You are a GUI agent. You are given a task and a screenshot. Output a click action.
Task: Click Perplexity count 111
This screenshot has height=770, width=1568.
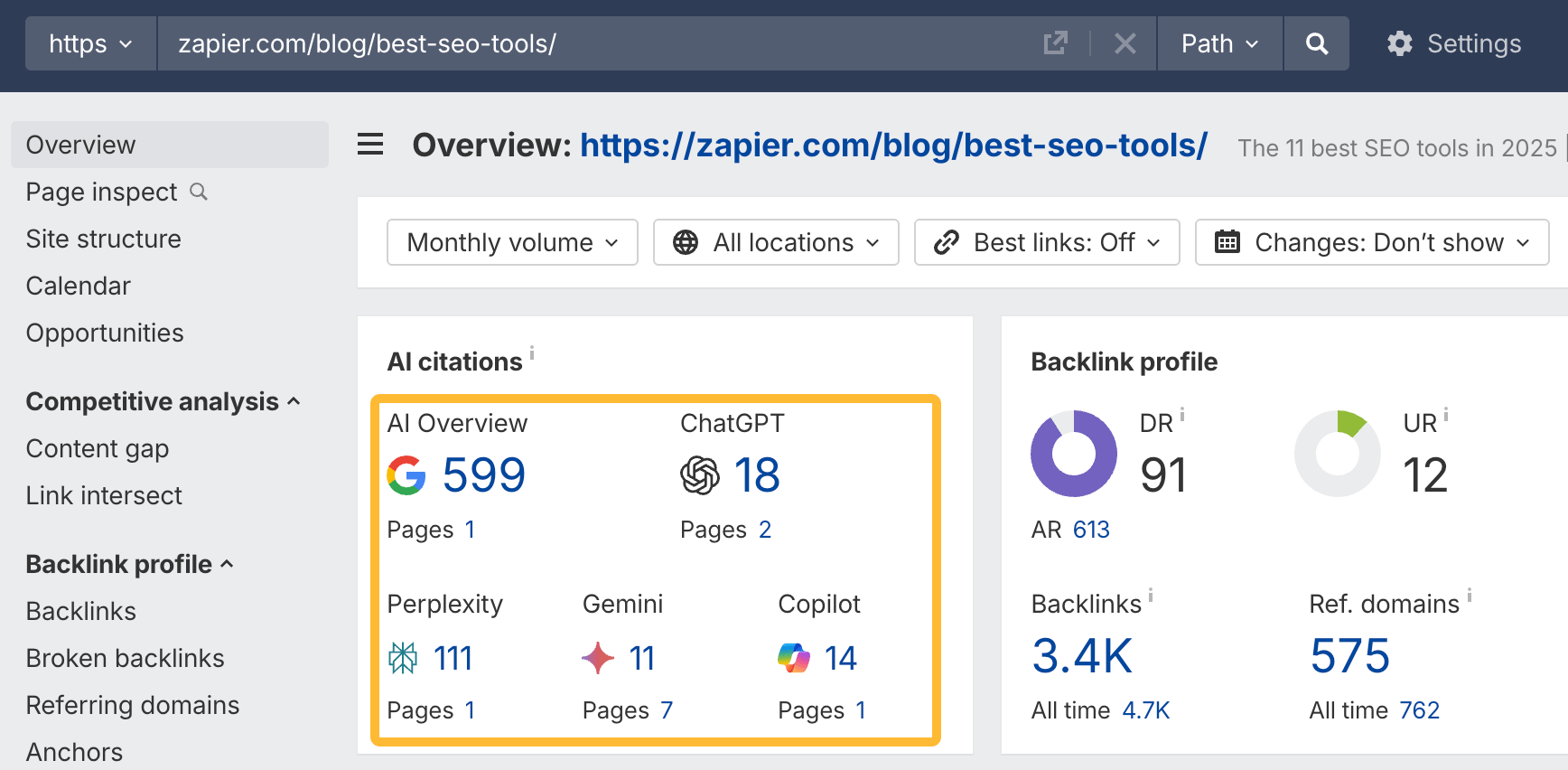click(453, 658)
